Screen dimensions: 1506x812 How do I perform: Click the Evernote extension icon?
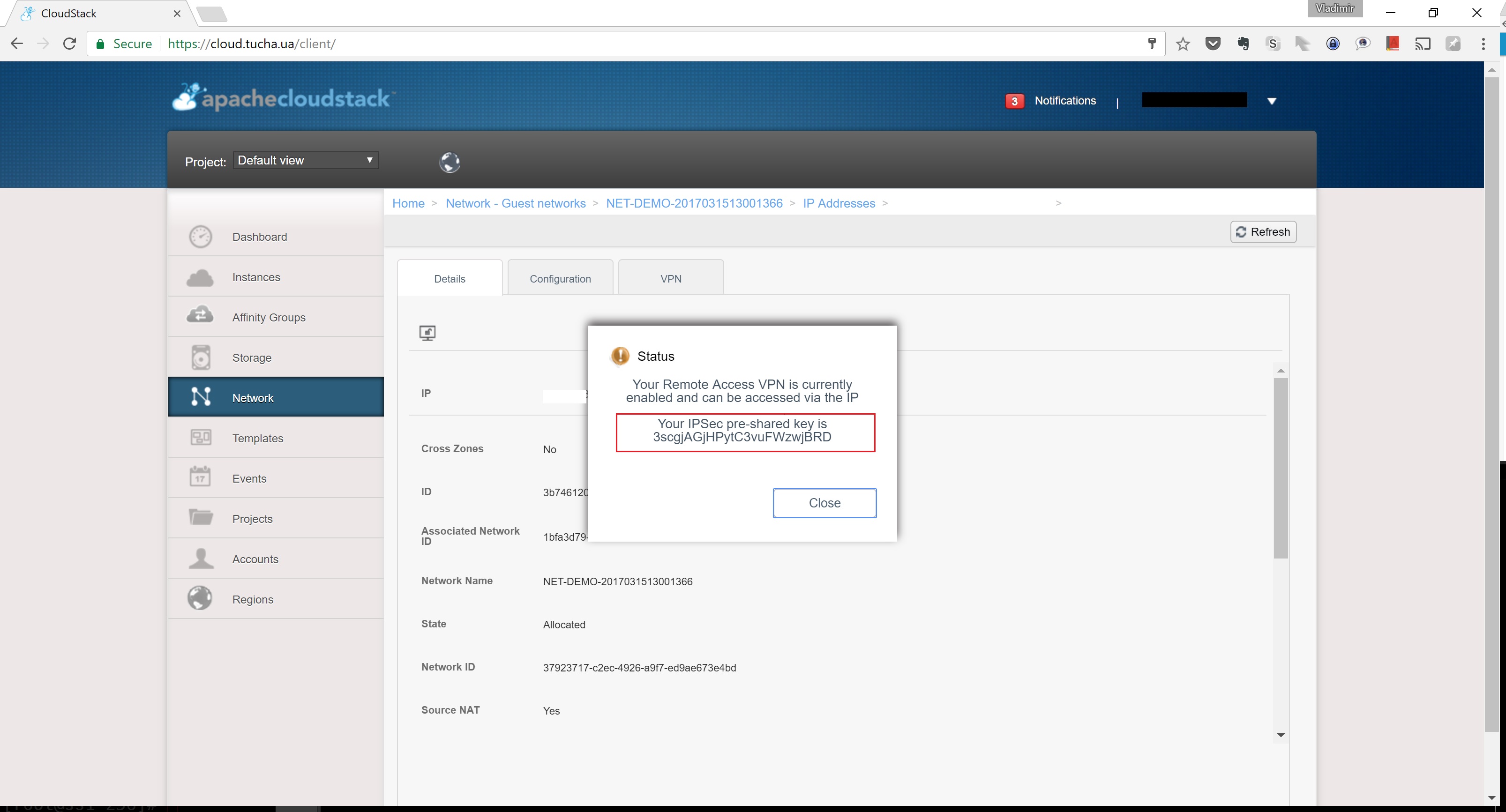click(x=1243, y=44)
